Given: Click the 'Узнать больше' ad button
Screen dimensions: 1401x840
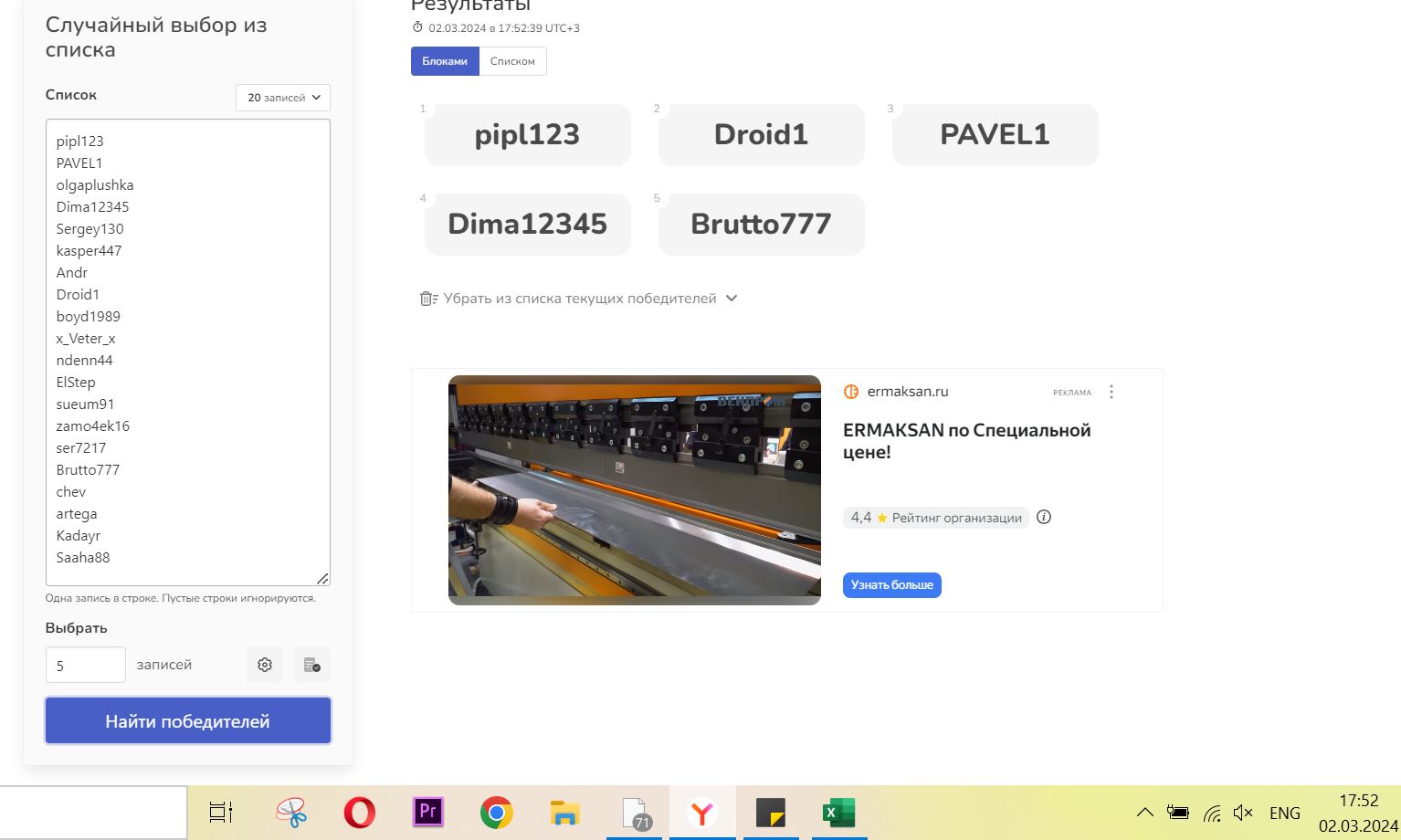Looking at the screenshot, I should pyautogui.click(x=892, y=585).
